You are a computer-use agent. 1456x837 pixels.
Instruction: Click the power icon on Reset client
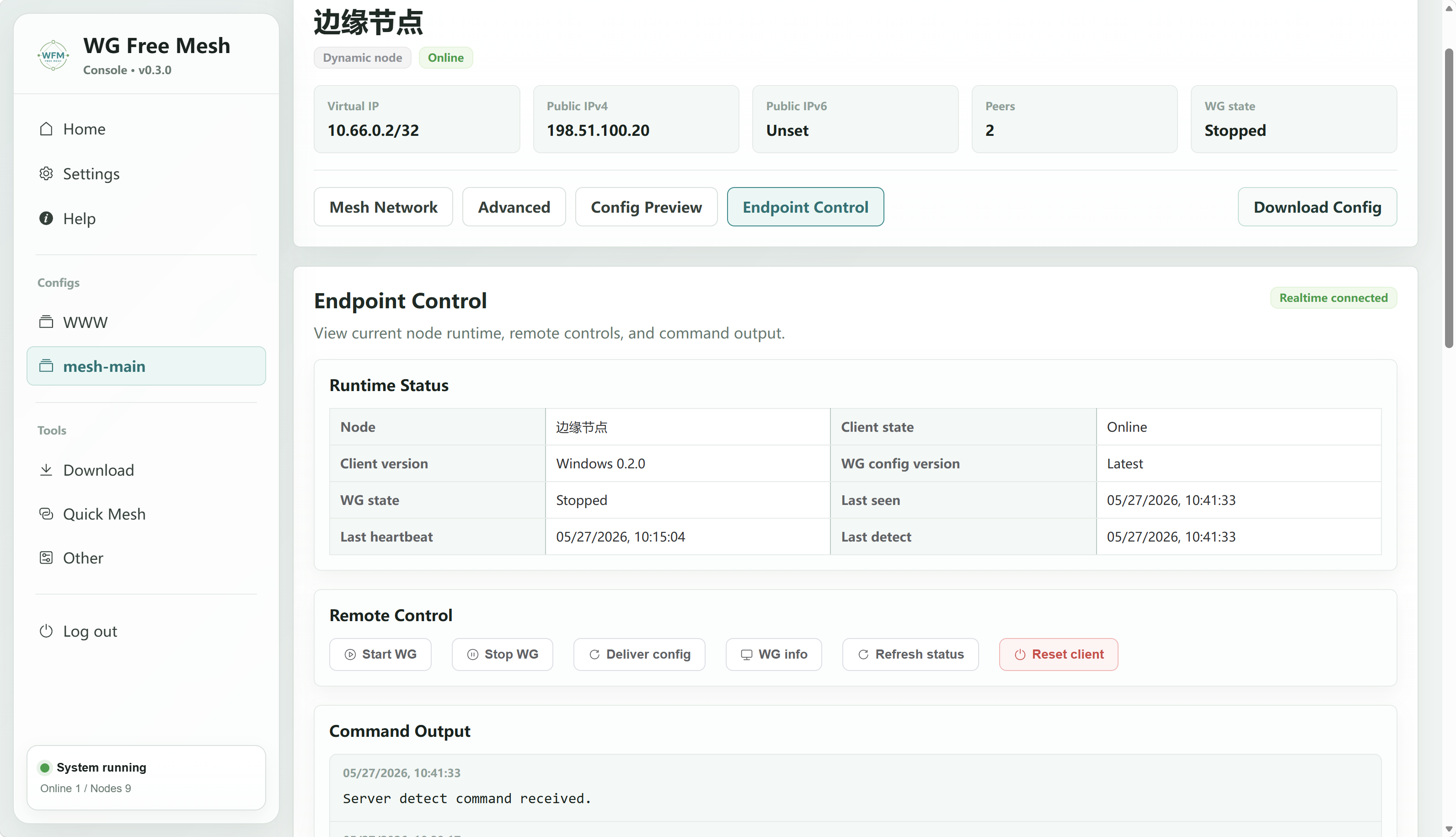pos(1020,655)
